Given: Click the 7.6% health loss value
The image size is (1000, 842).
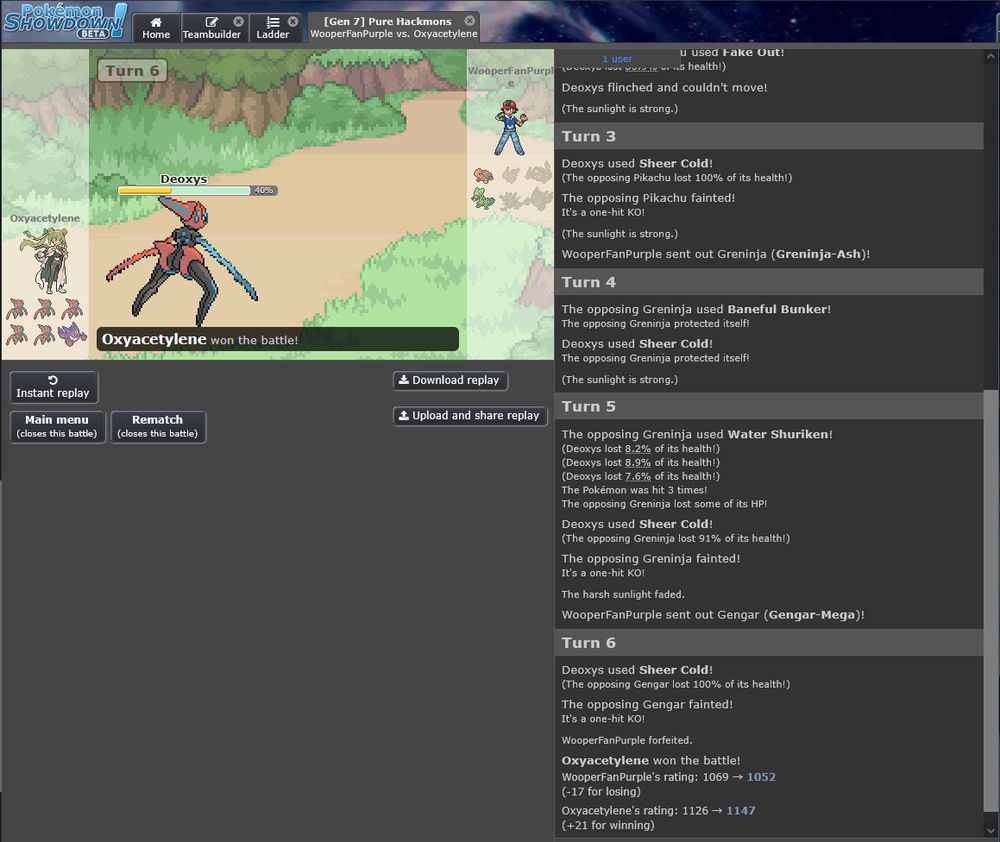Looking at the screenshot, I should click(638, 476).
